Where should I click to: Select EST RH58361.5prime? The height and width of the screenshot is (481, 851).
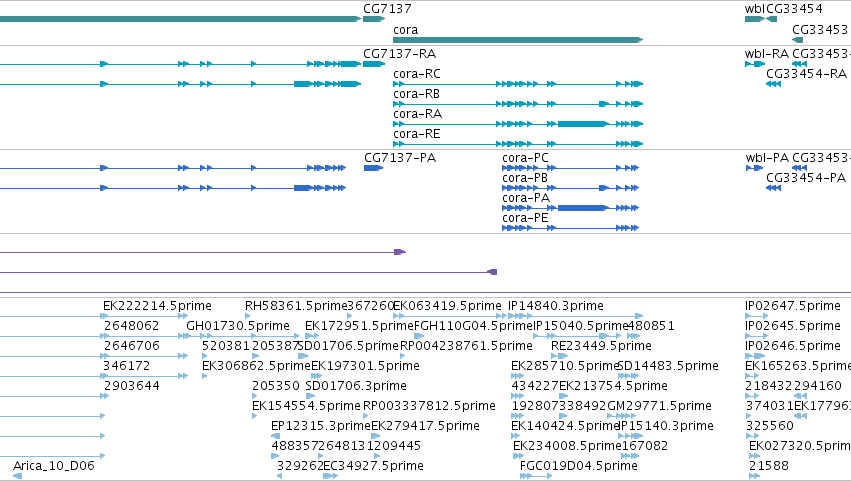[296, 306]
